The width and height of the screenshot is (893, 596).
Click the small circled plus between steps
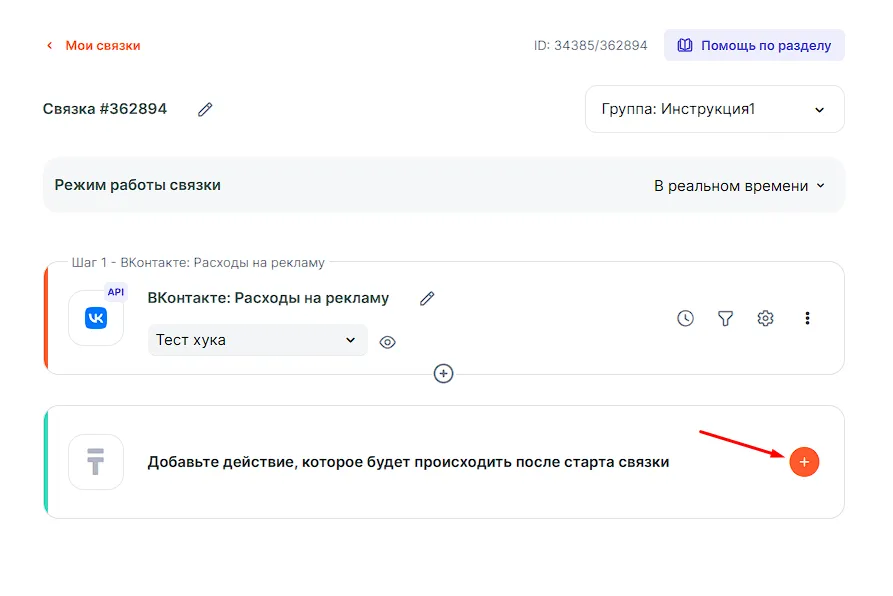point(444,373)
